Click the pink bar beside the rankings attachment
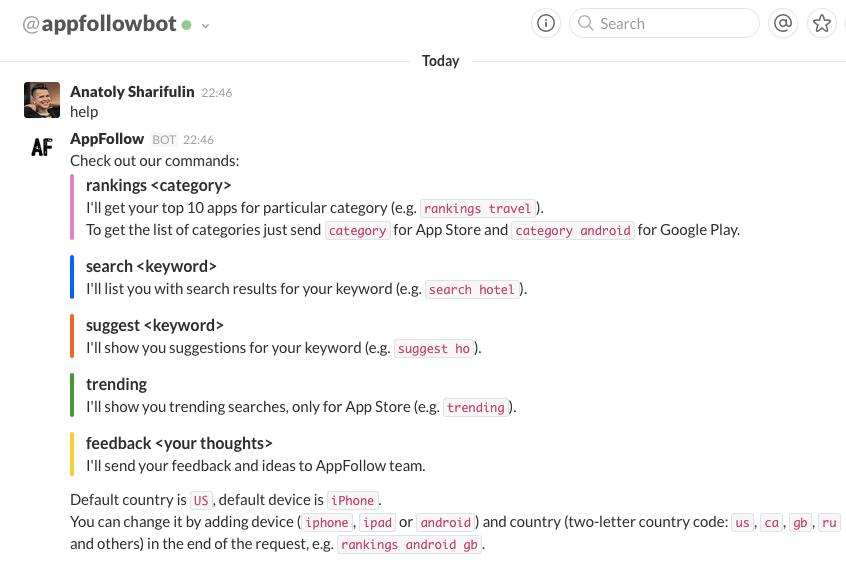This screenshot has width=846, height=568. point(72,207)
